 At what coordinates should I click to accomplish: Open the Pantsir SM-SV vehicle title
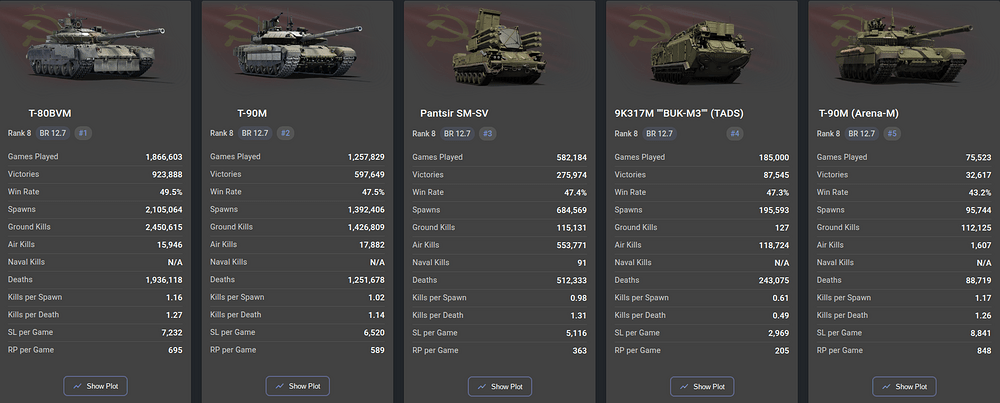coord(454,114)
